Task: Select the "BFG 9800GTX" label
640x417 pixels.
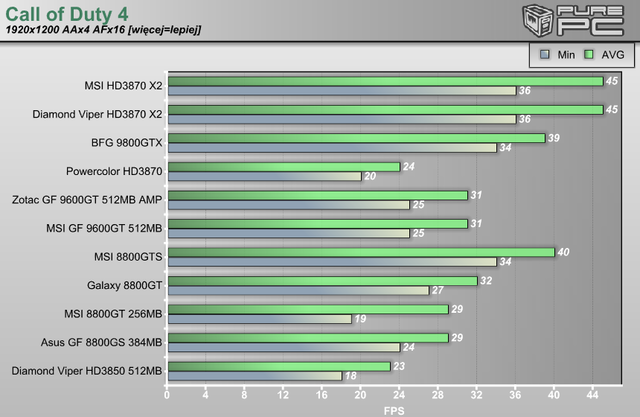Action: (127, 143)
